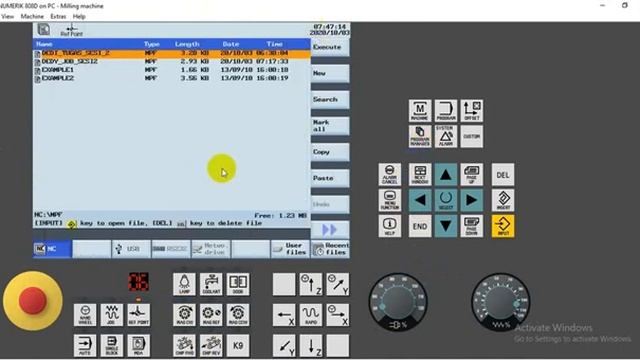This screenshot has height=360, width=640.
Task: Click the double-arrow extend softkey
Action: [330, 230]
